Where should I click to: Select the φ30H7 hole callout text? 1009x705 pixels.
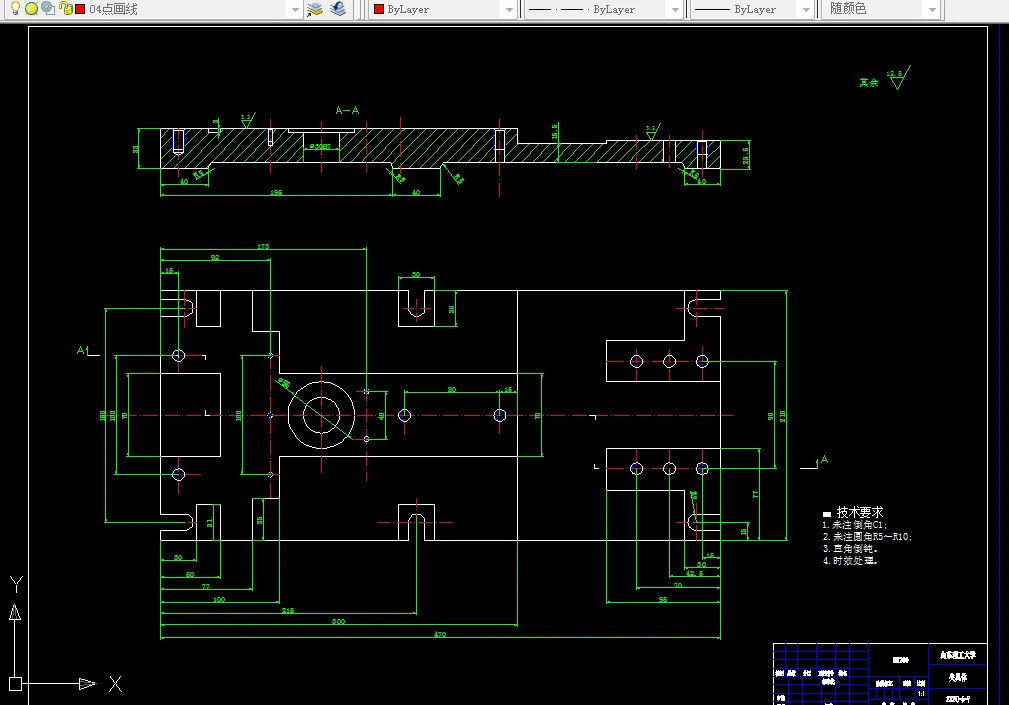click(x=320, y=147)
